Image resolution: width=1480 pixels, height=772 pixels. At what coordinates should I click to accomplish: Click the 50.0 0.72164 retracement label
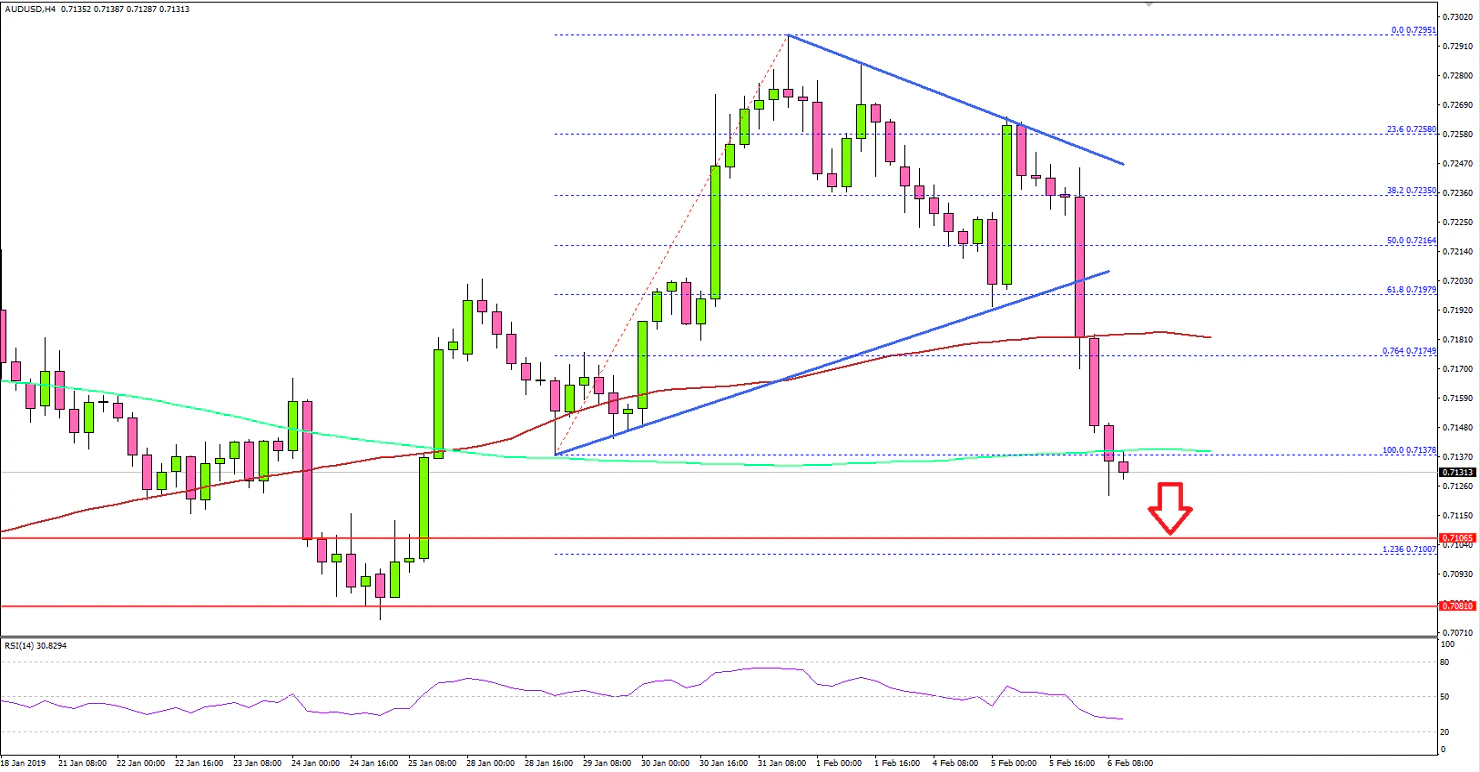[1412, 242]
